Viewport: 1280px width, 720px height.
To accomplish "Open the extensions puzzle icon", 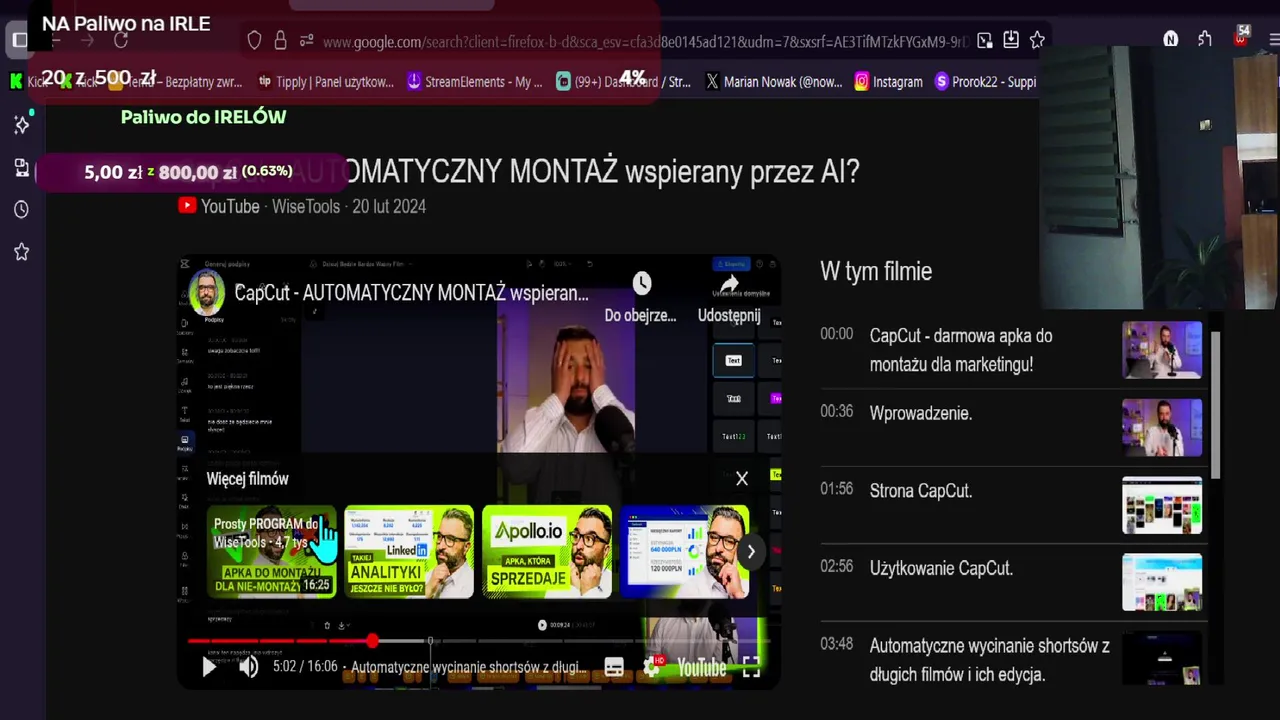I will point(1205,39).
